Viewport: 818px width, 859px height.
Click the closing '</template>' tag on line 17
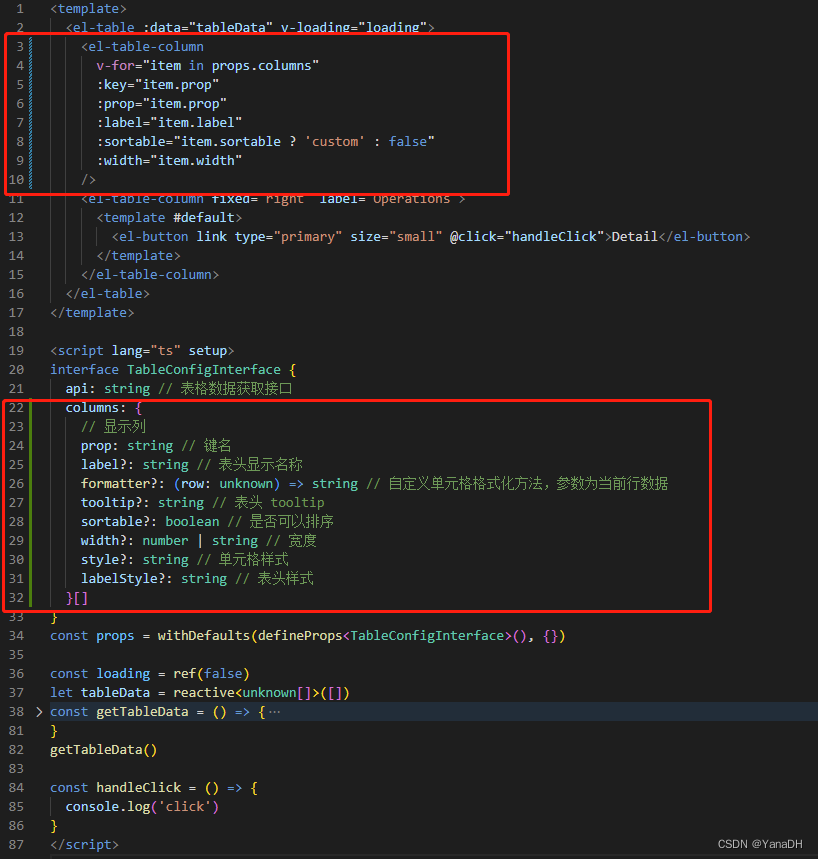point(92,313)
